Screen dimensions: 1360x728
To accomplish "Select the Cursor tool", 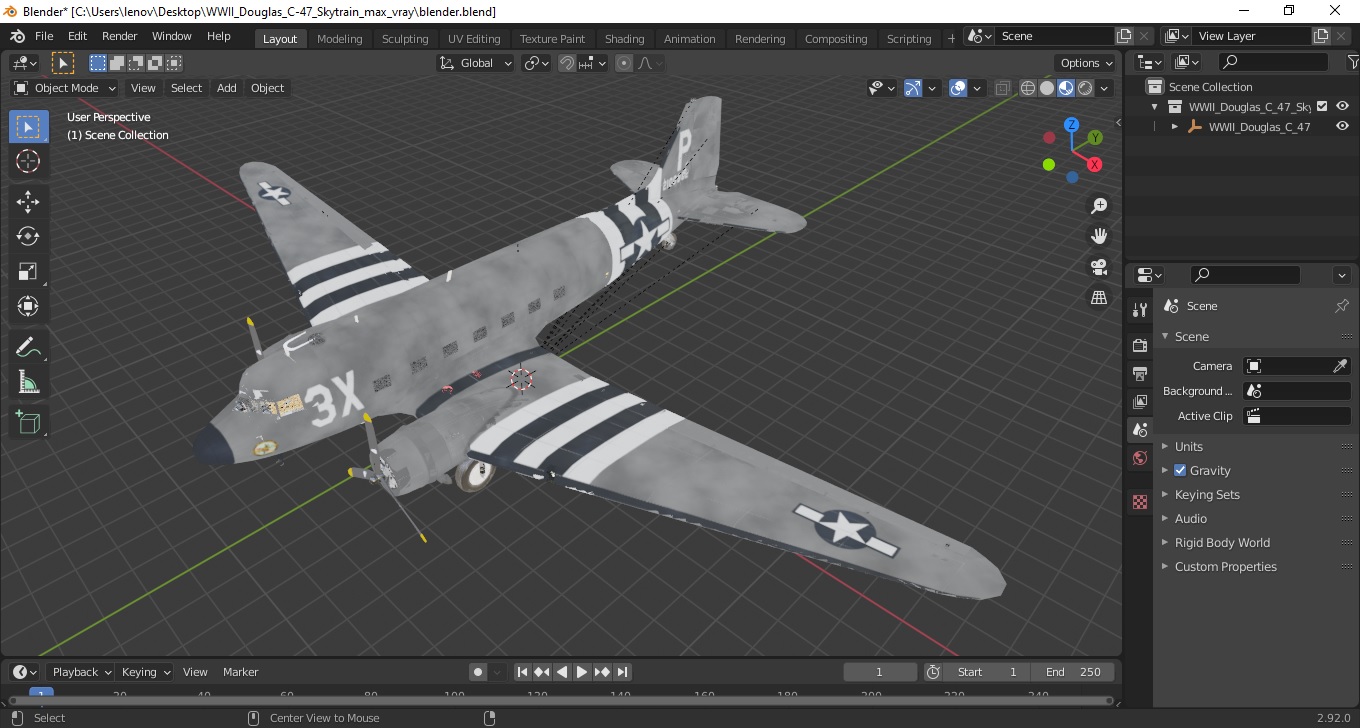I will 28,161.
